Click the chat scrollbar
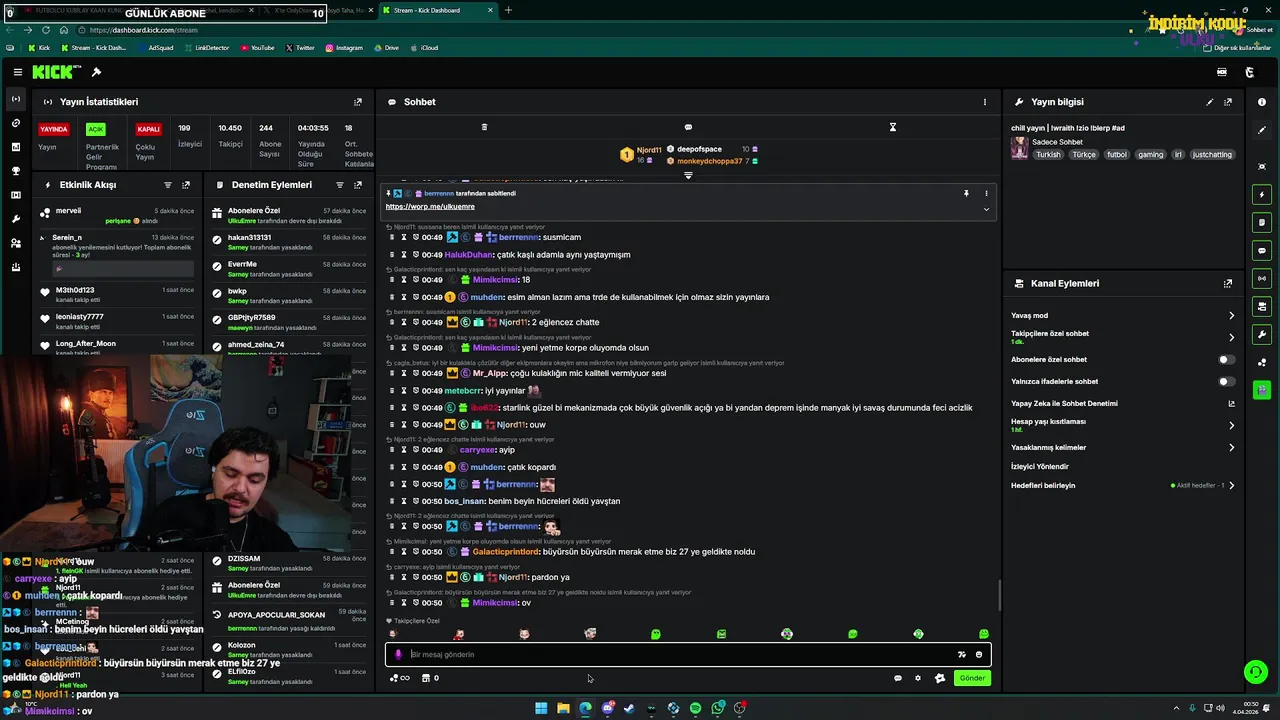This screenshot has width=1280, height=720. point(999,596)
